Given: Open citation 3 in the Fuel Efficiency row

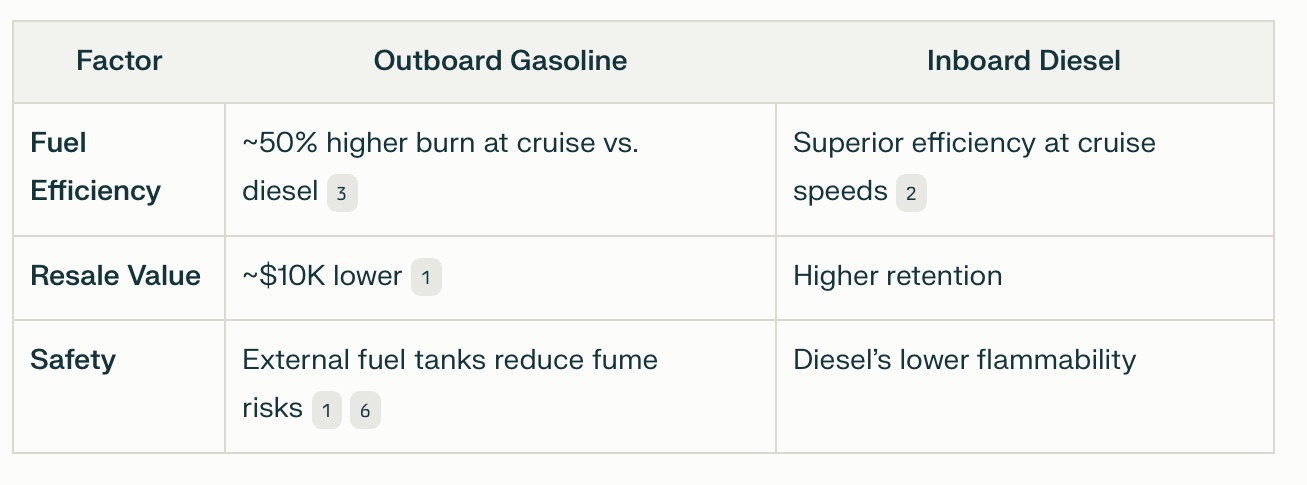Looking at the screenshot, I should tap(342, 193).
